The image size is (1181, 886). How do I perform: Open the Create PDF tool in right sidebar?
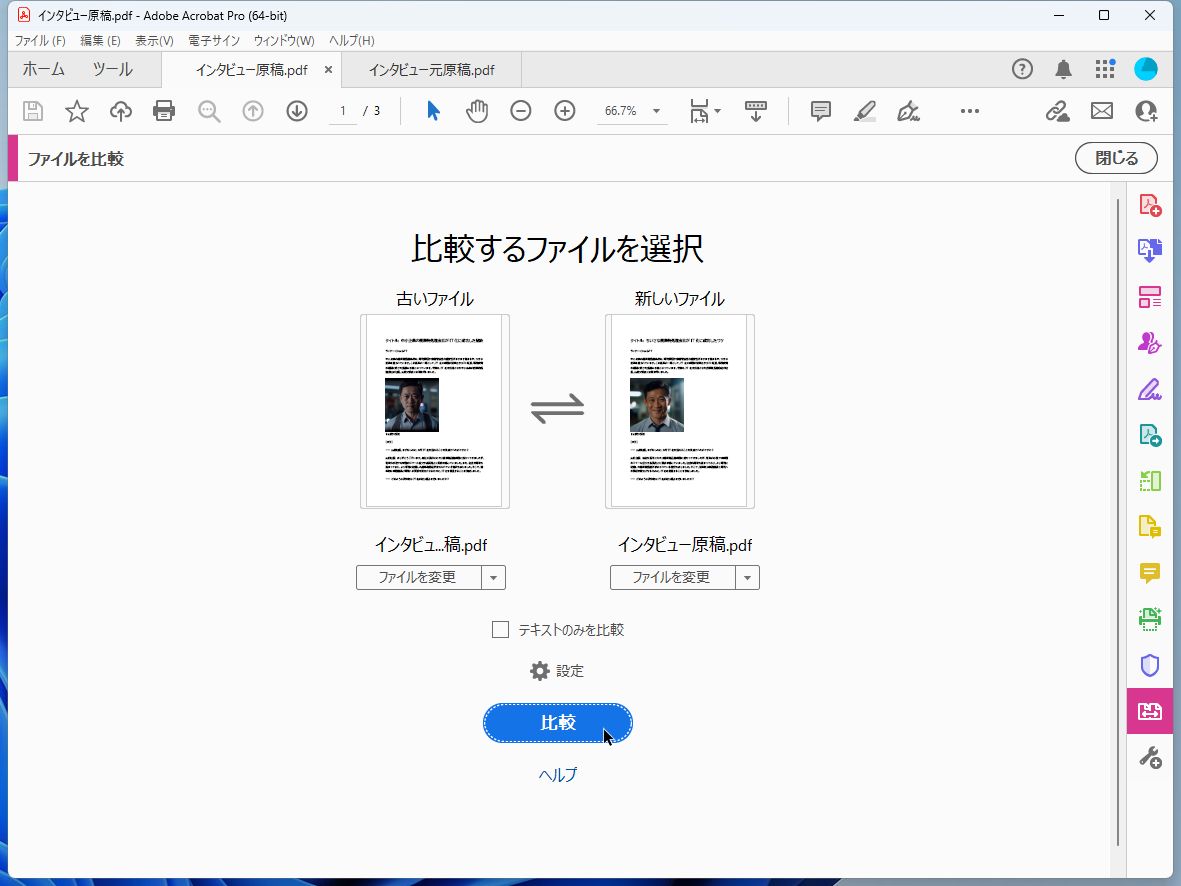click(1149, 204)
